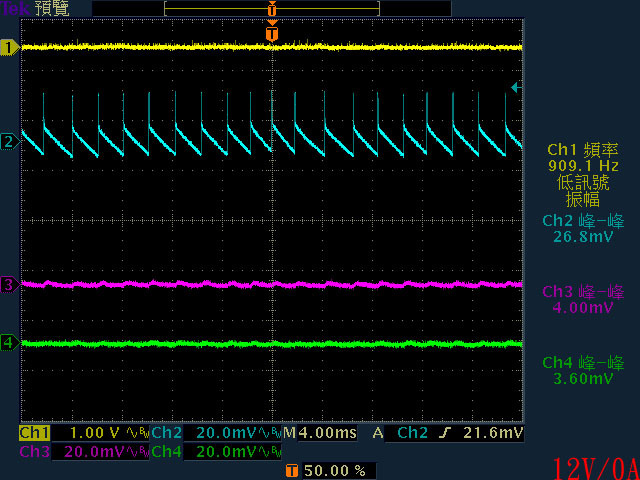The height and width of the screenshot is (480, 640).
Task: Click the Ch2 peak-to-peak 26.8mV value
Action: pos(583,236)
